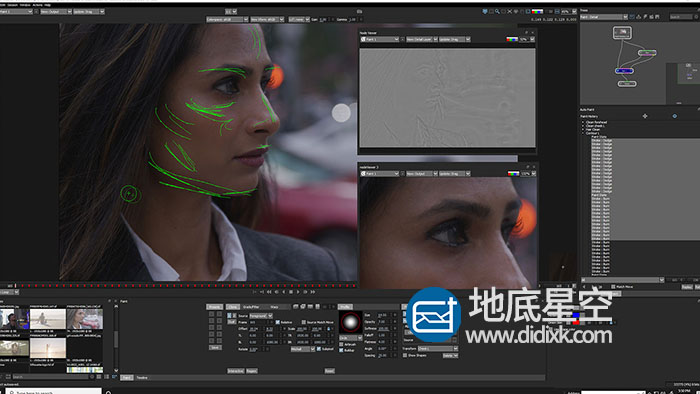Viewport: 700px width, 394px height.
Task: Click the blue diamond icon in Auto Paint panel
Action: tap(675, 116)
